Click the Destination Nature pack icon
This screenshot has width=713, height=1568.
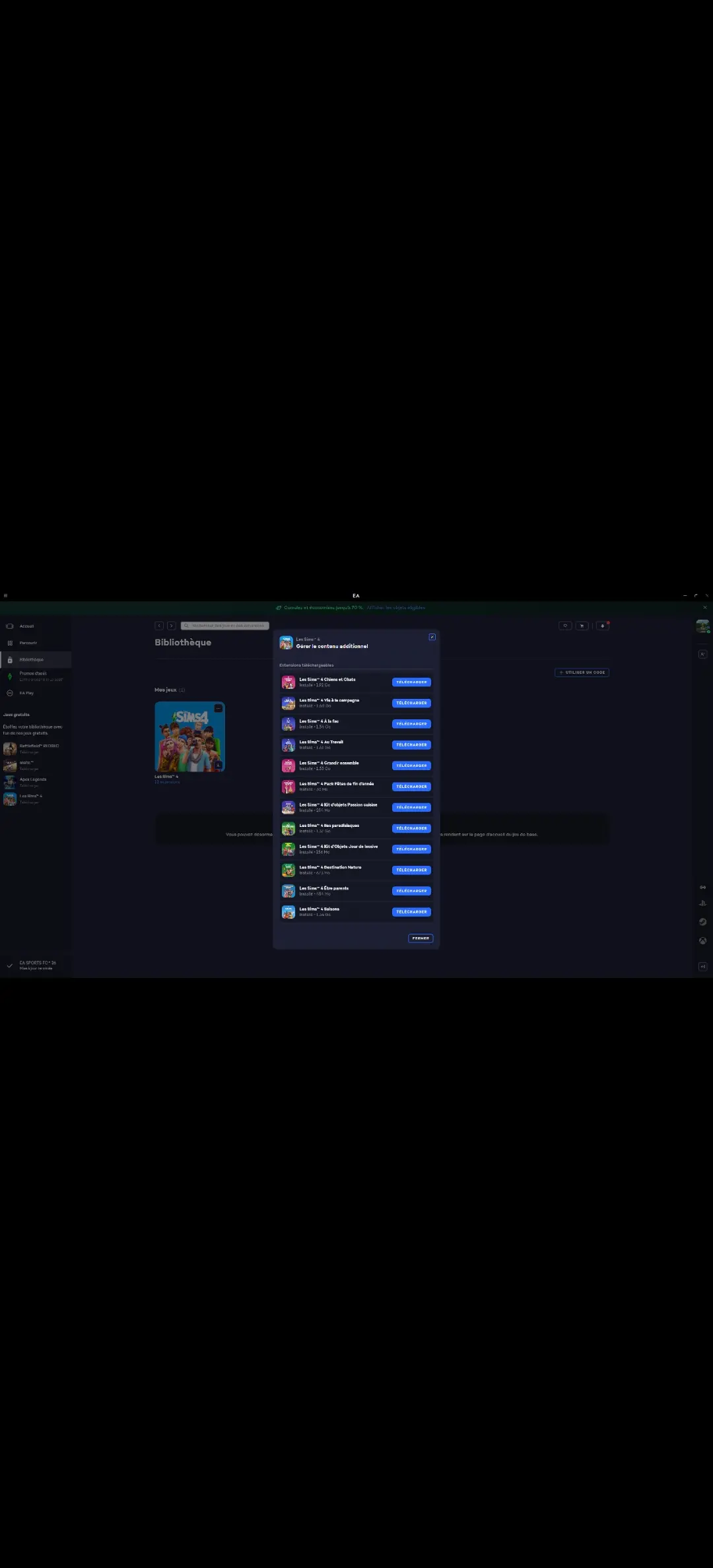pos(289,870)
